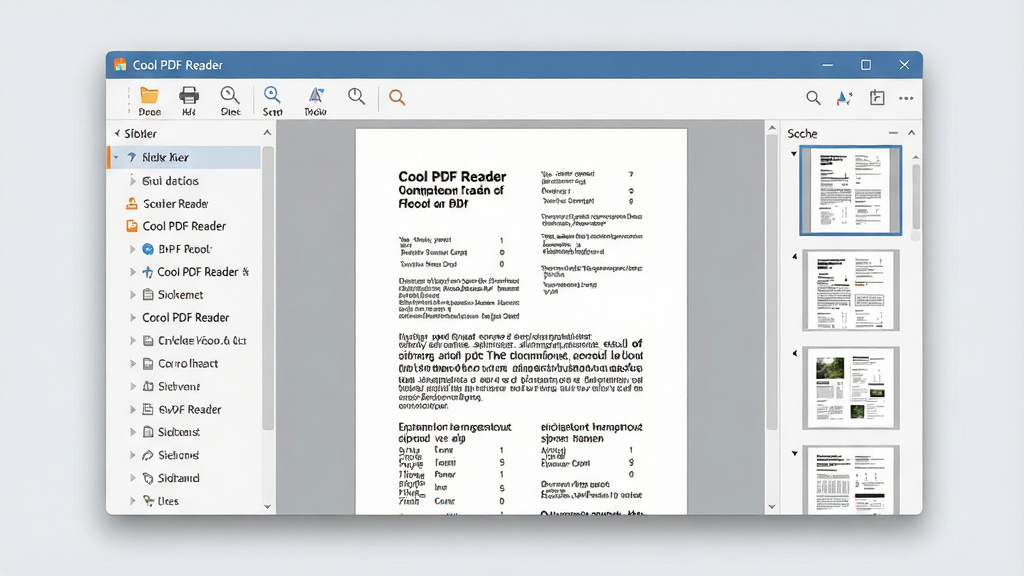The height and width of the screenshot is (576, 1024).
Task: Click the Cool PDF Reader app logo
Action: pos(120,64)
